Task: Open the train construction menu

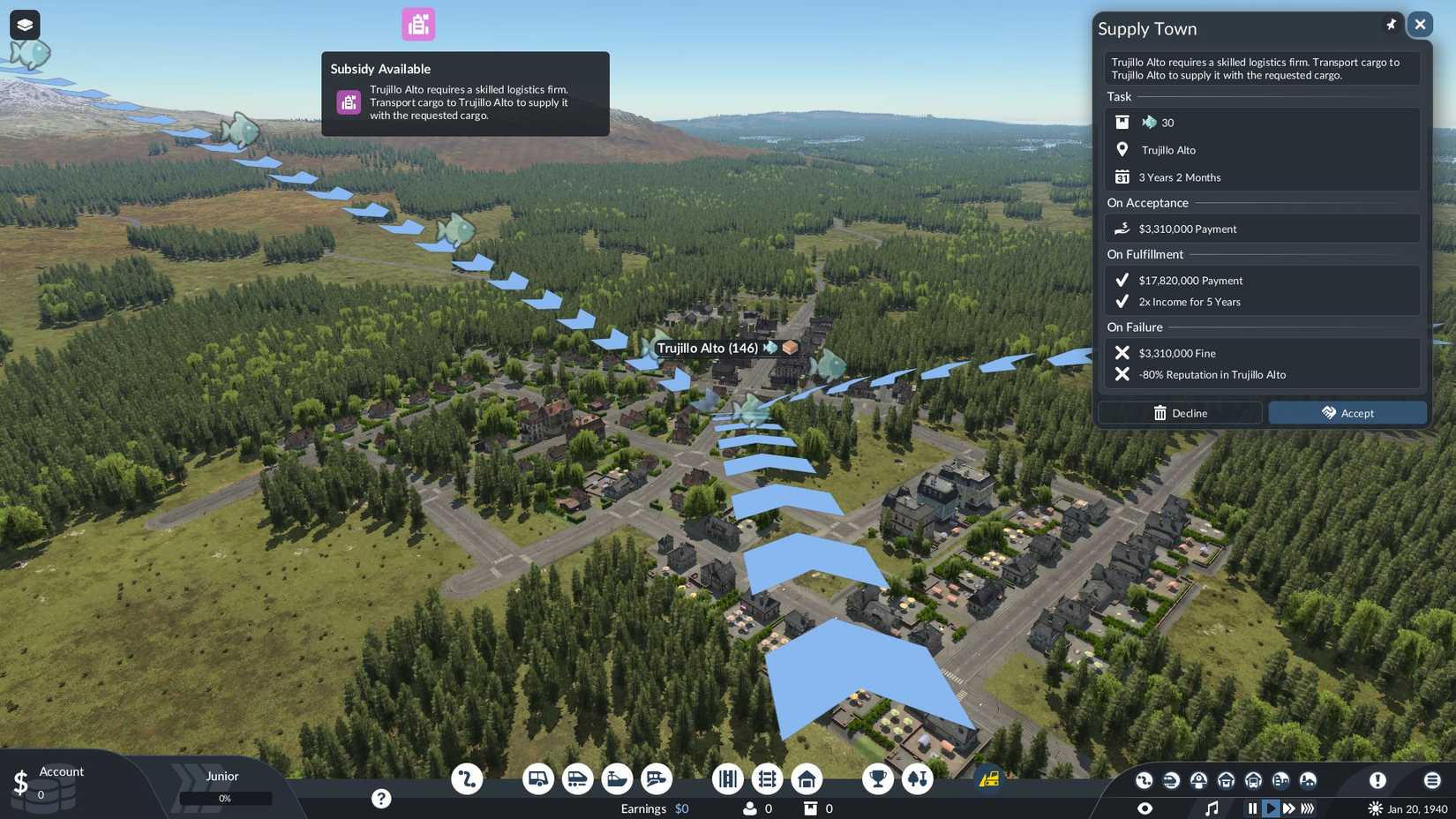Action: (x=577, y=779)
